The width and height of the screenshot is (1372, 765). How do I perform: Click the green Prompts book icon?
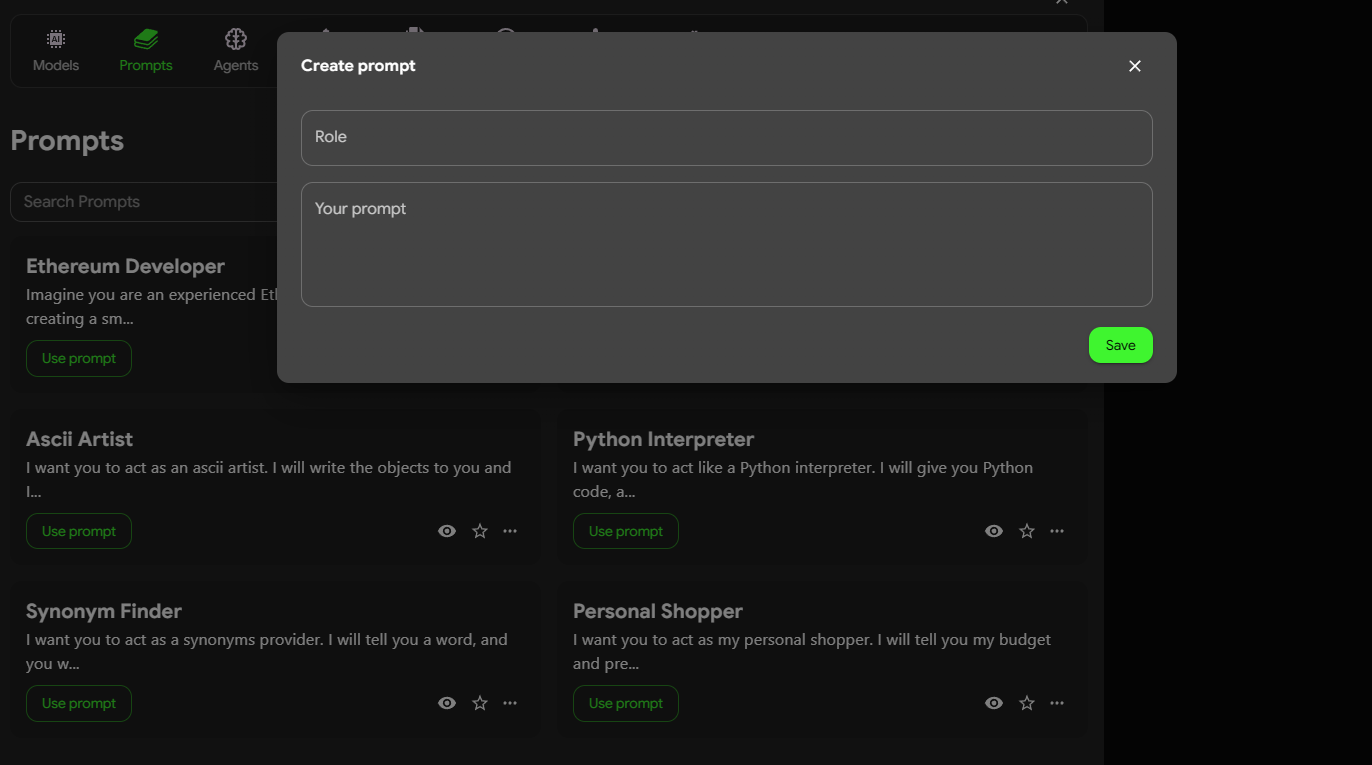point(145,40)
